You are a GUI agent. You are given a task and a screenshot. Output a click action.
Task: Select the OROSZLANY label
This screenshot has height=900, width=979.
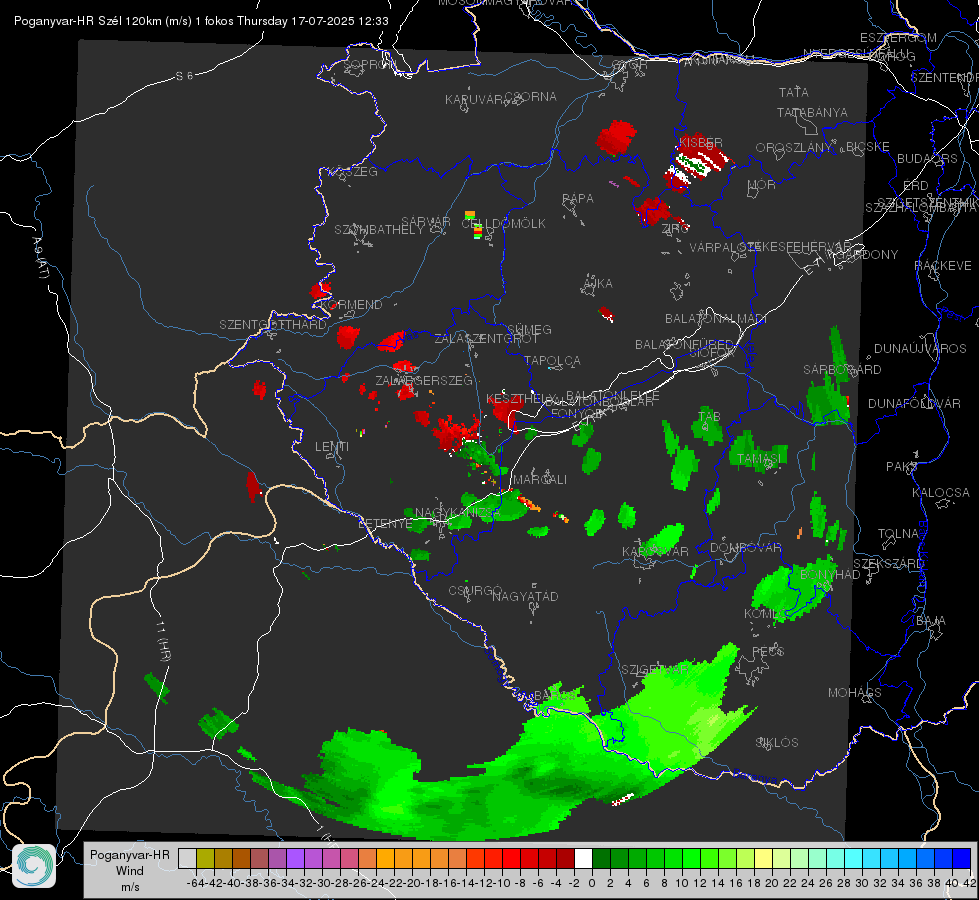coord(794,147)
